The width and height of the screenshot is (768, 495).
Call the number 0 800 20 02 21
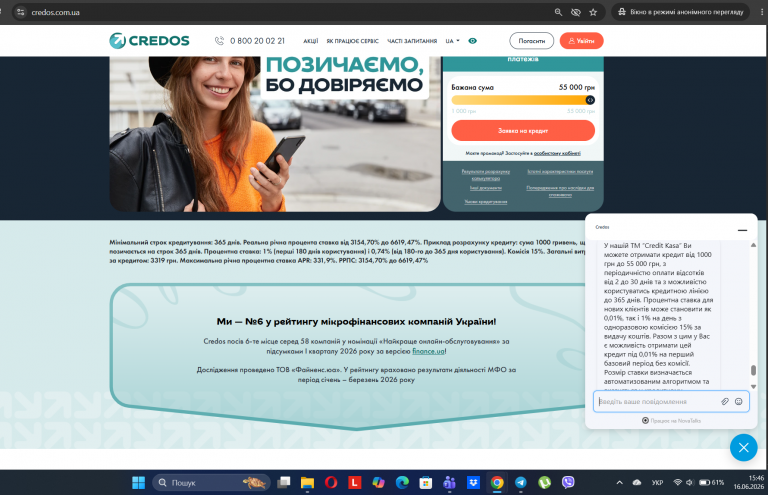click(x=257, y=41)
